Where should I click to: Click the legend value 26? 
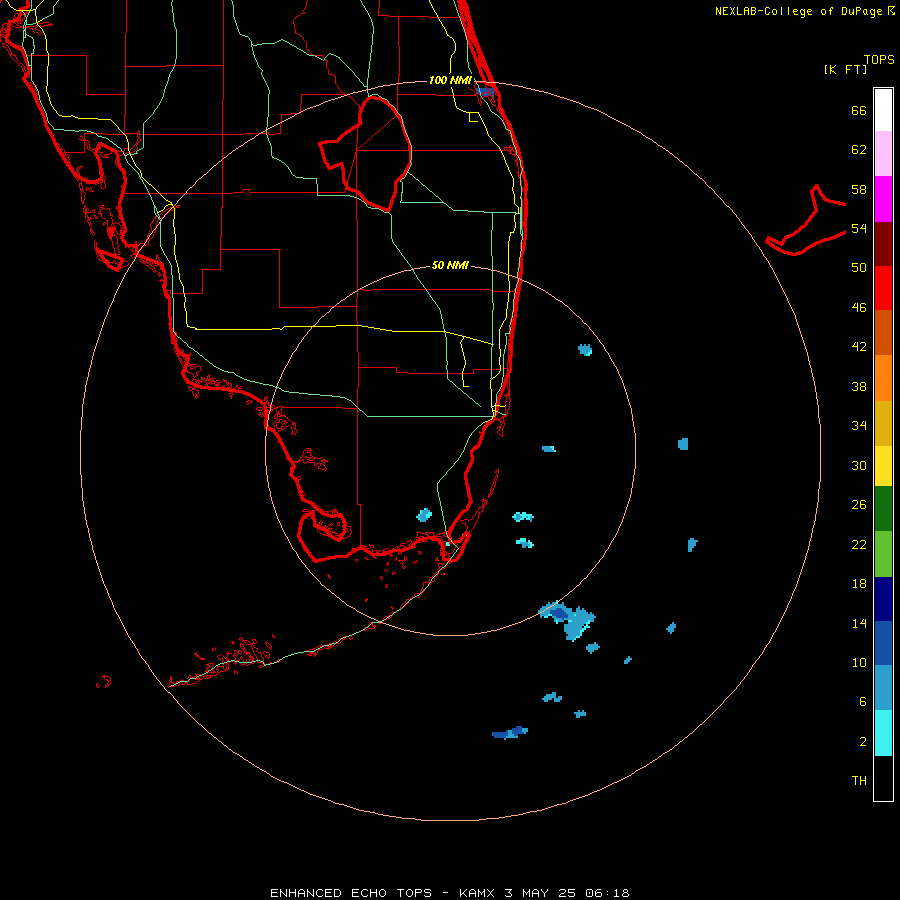(859, 505)
